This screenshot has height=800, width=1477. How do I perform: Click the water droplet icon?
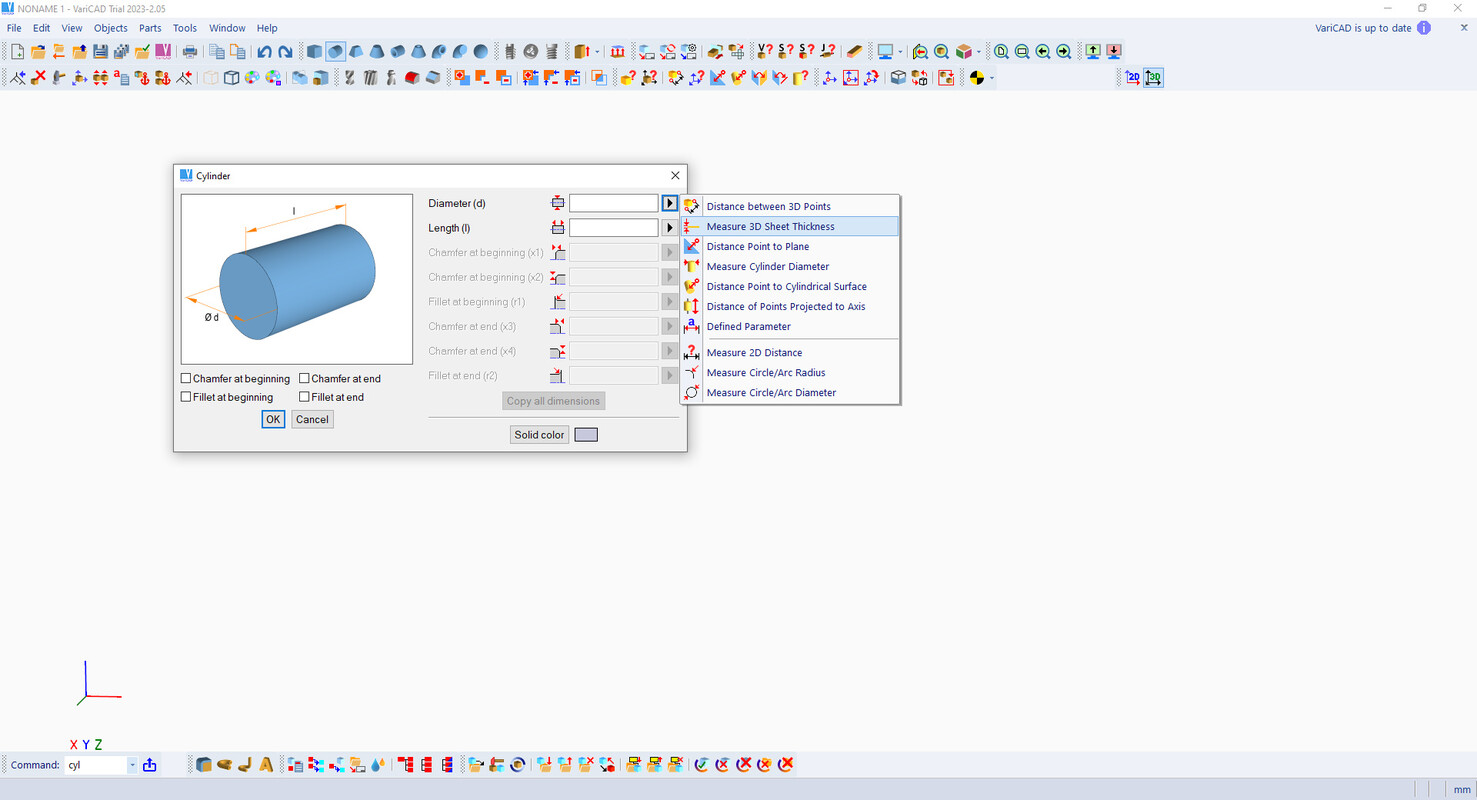tap(378, 764)
